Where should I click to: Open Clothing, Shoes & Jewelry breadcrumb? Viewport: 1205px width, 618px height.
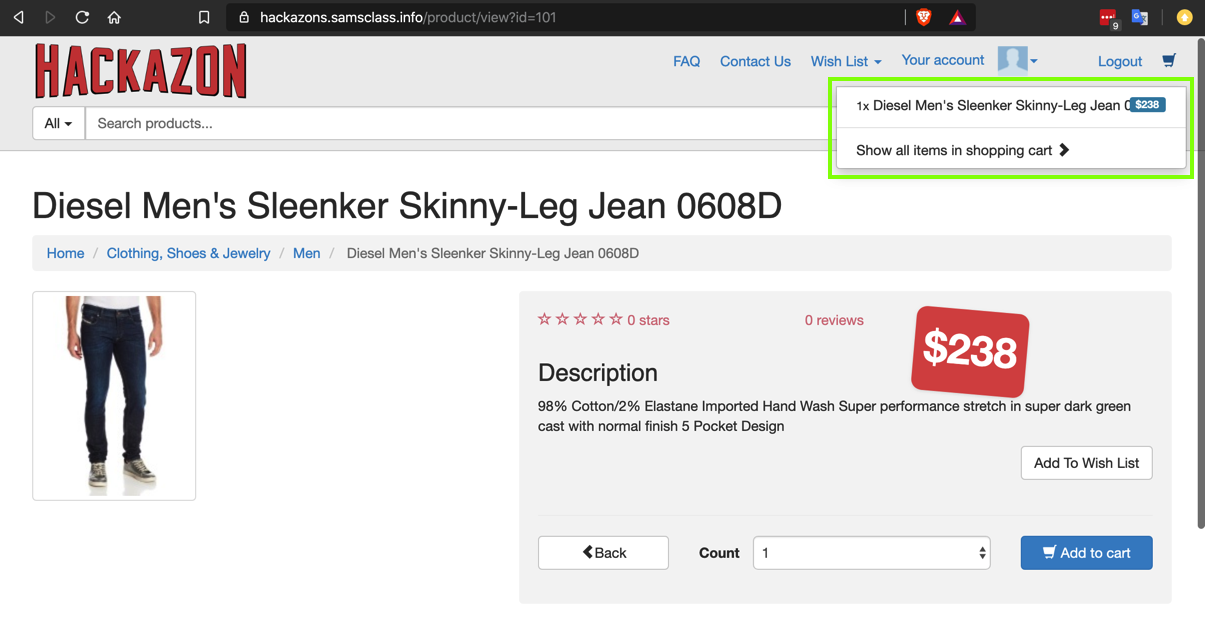click(x=188, y=253)
